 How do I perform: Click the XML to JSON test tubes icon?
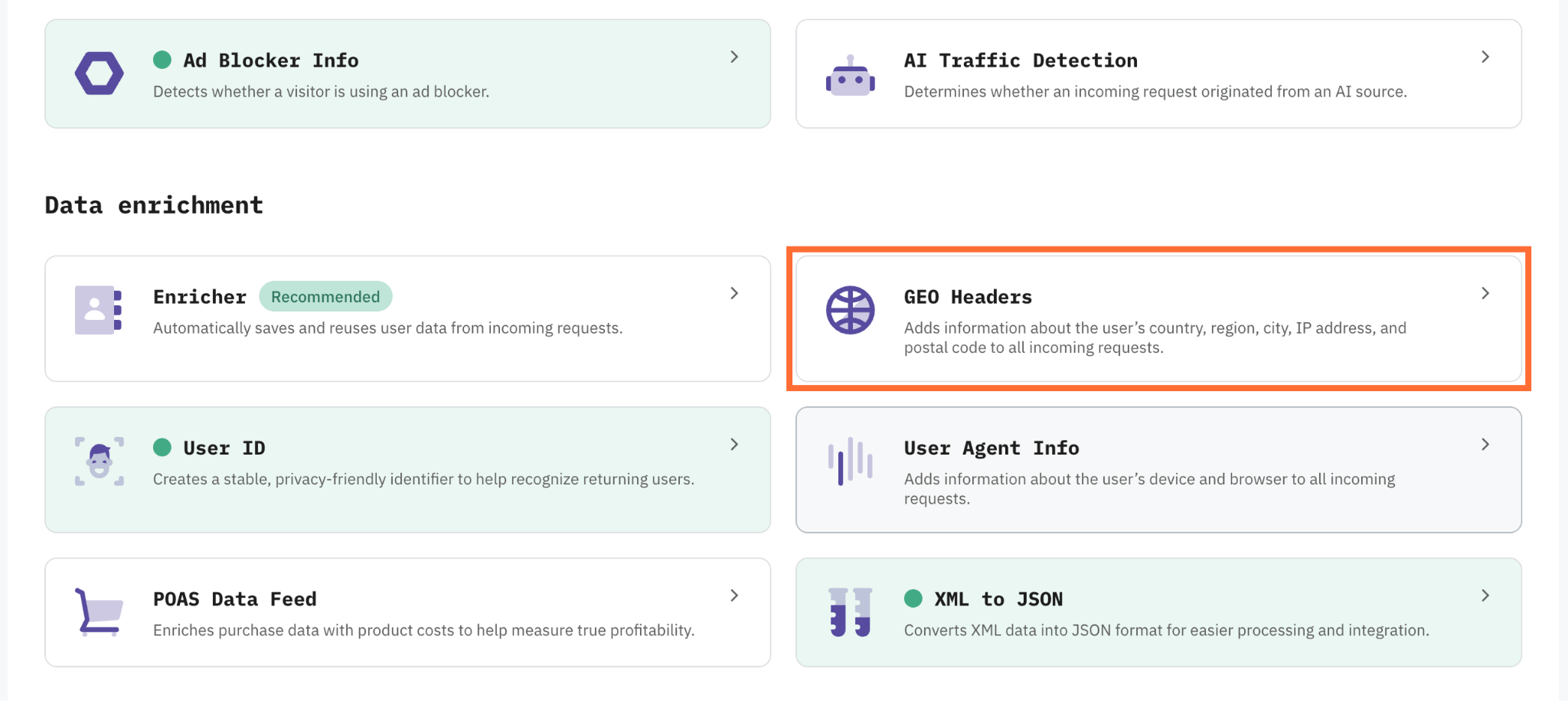[851, 612]
